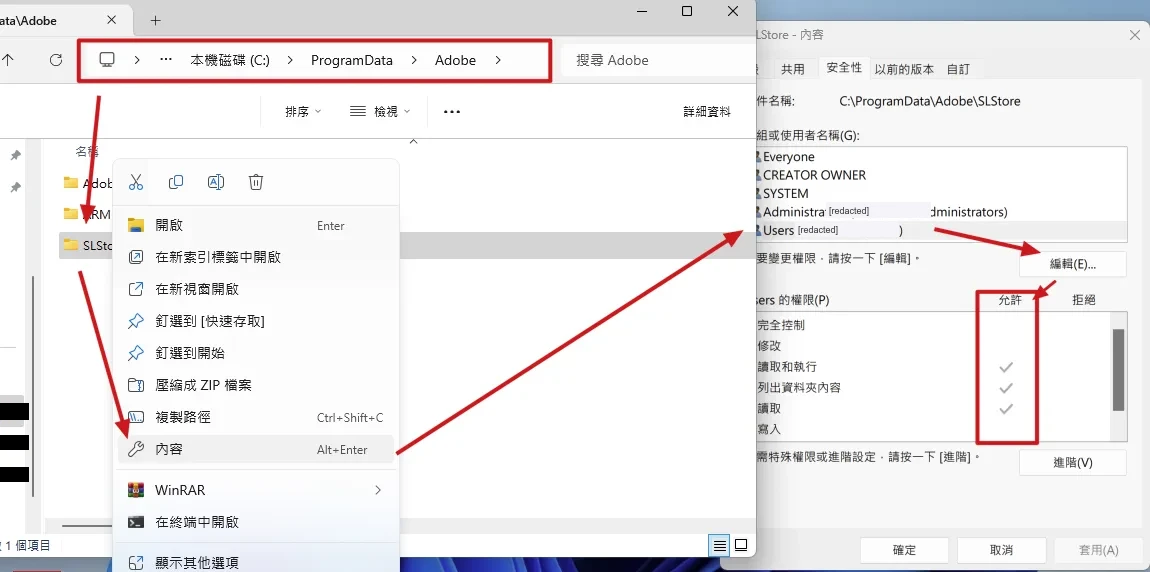Click the 取消 button
The image size is (1150, 572).
[x=1001, y=550]
